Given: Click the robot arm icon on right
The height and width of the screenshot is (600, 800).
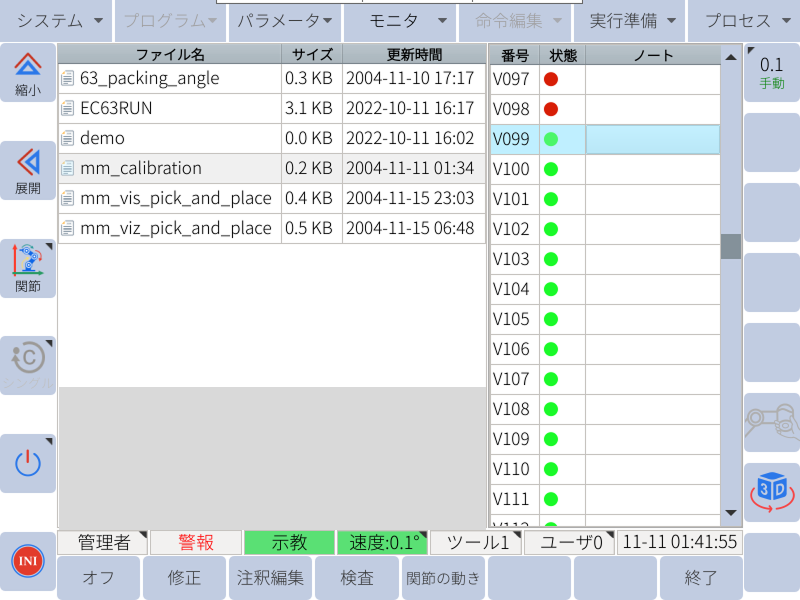Looking at the screenshot, I should tap(772, 422).
